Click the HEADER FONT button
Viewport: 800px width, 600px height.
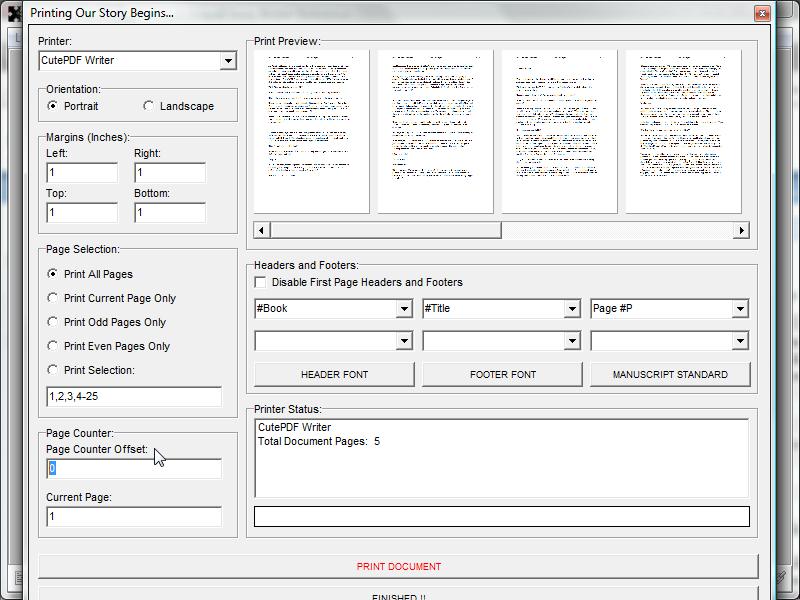[334, 374]
